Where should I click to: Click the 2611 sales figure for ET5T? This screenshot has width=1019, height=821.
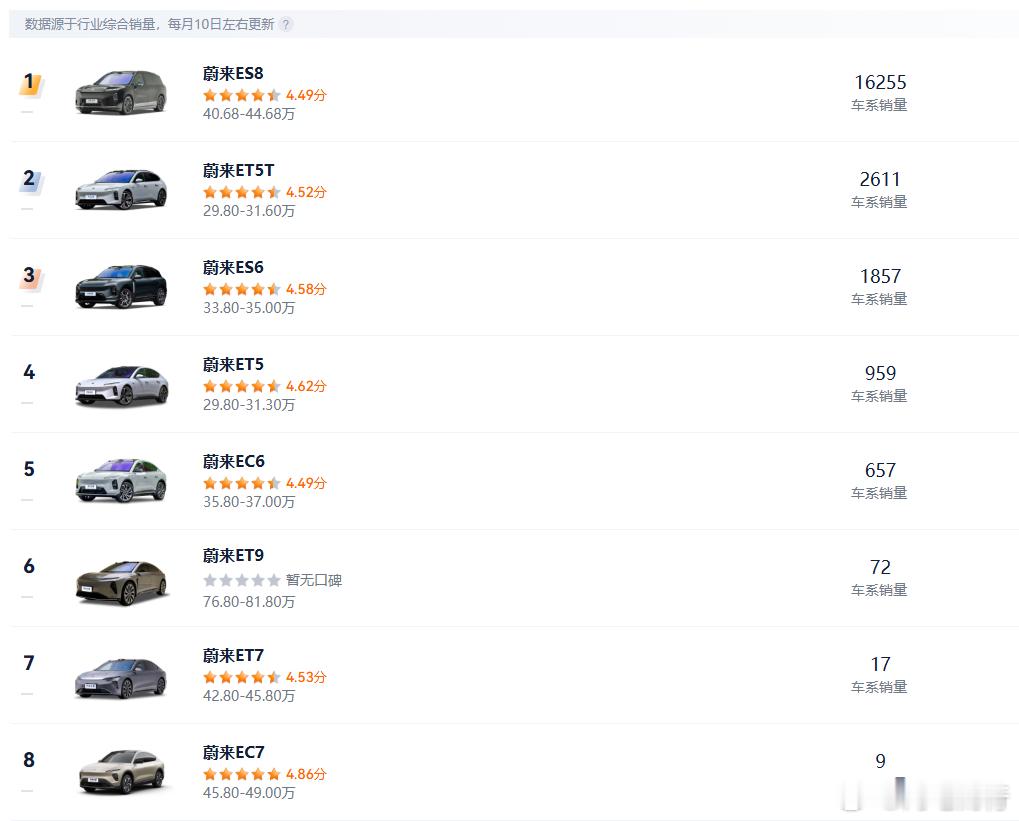click(x=880, y=180)
